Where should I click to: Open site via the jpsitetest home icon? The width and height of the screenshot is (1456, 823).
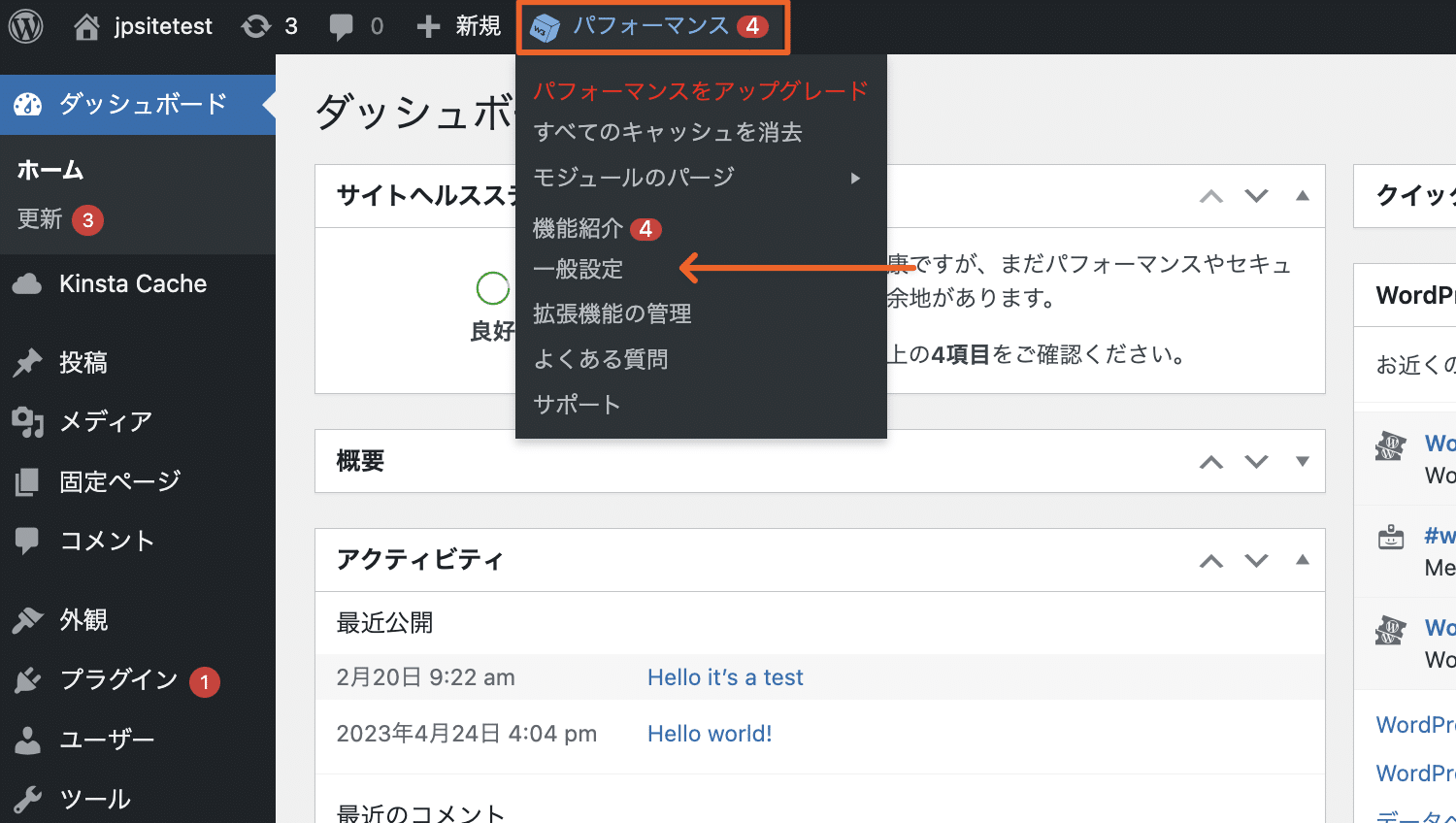pyautogui.click(x=87, y=26)
